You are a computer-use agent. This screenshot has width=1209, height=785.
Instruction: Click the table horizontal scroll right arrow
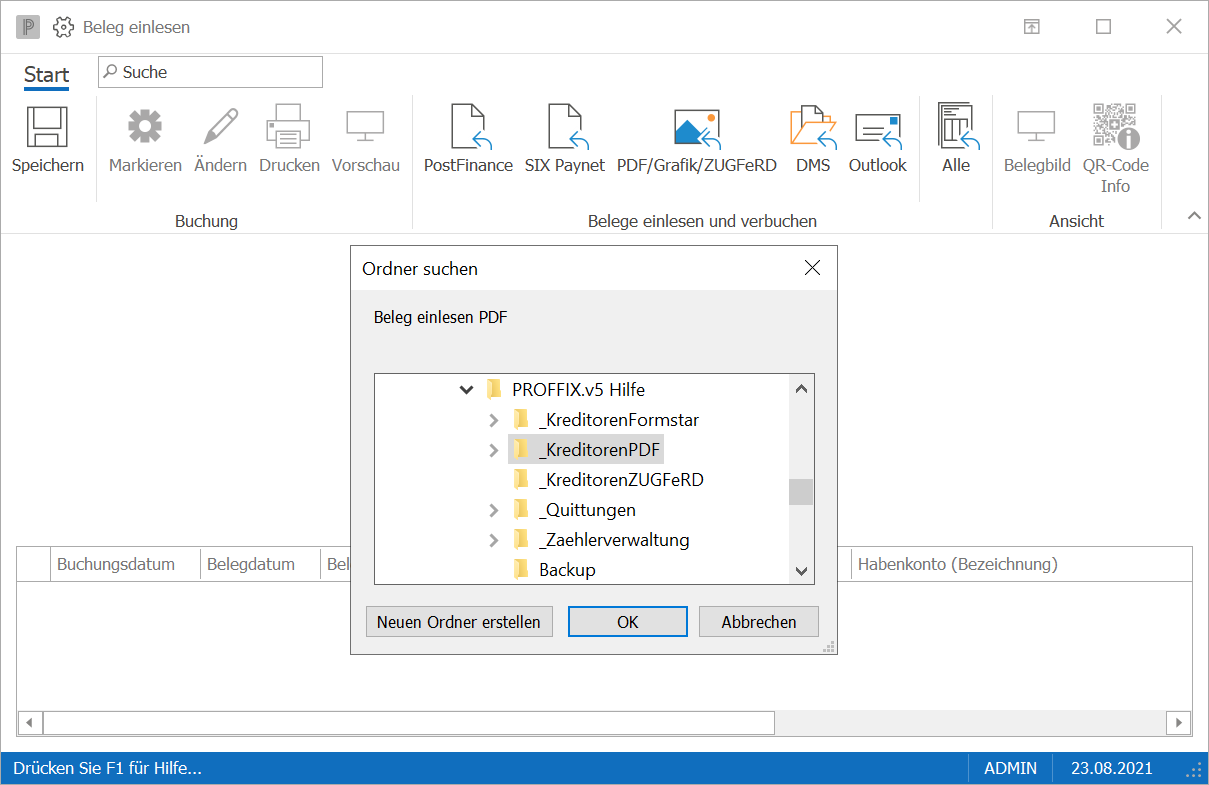coord(1179,722)
